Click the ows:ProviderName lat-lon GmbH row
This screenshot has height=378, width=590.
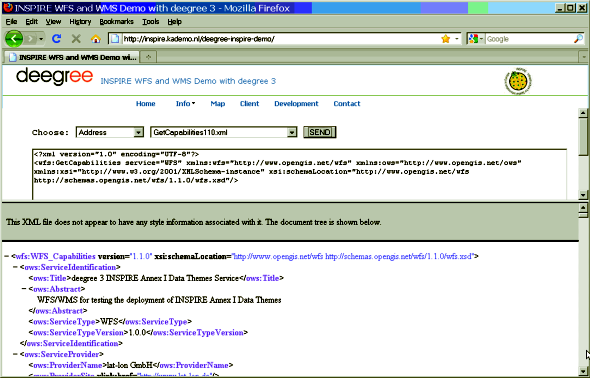pos(131,365)
